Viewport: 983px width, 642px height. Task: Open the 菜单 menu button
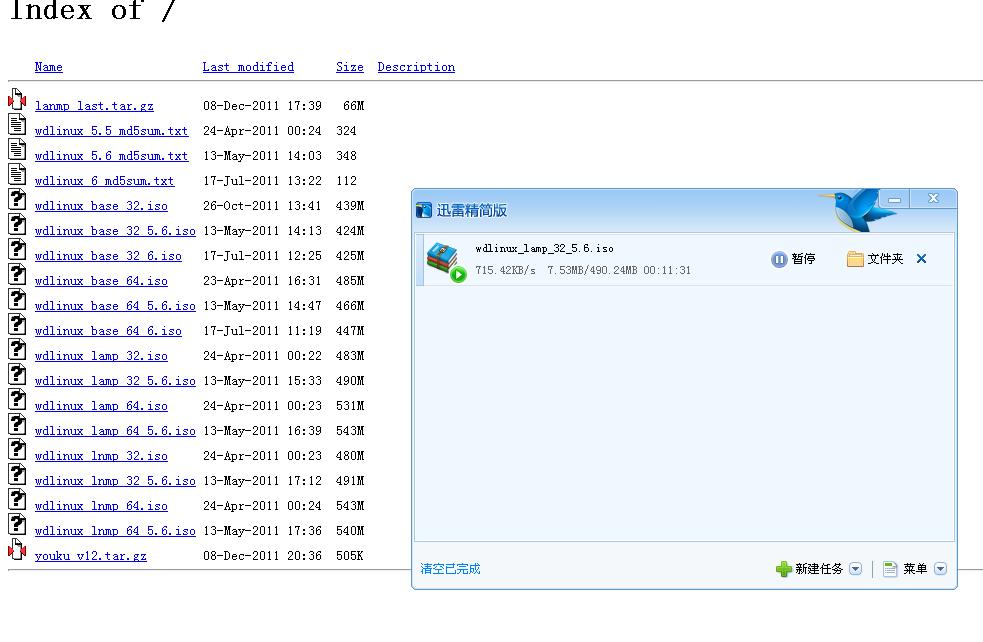pyautogui.click(x=905, y=569)
